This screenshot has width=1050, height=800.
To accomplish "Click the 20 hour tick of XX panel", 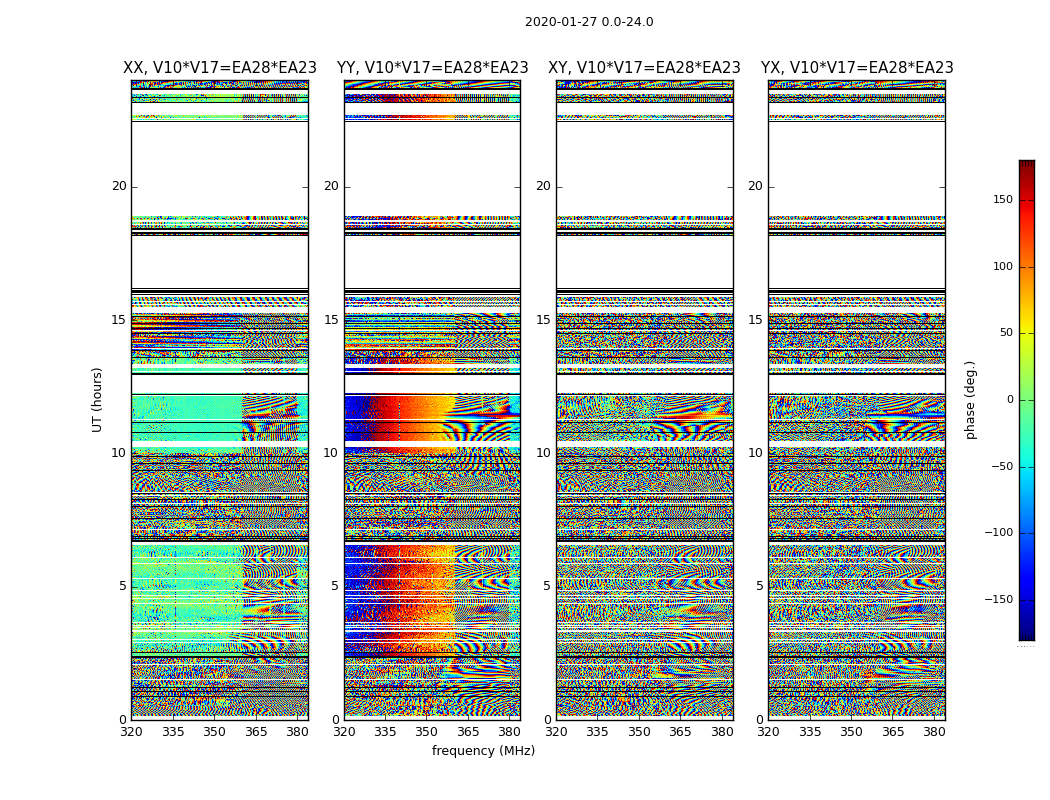I will tap(119, 186).
